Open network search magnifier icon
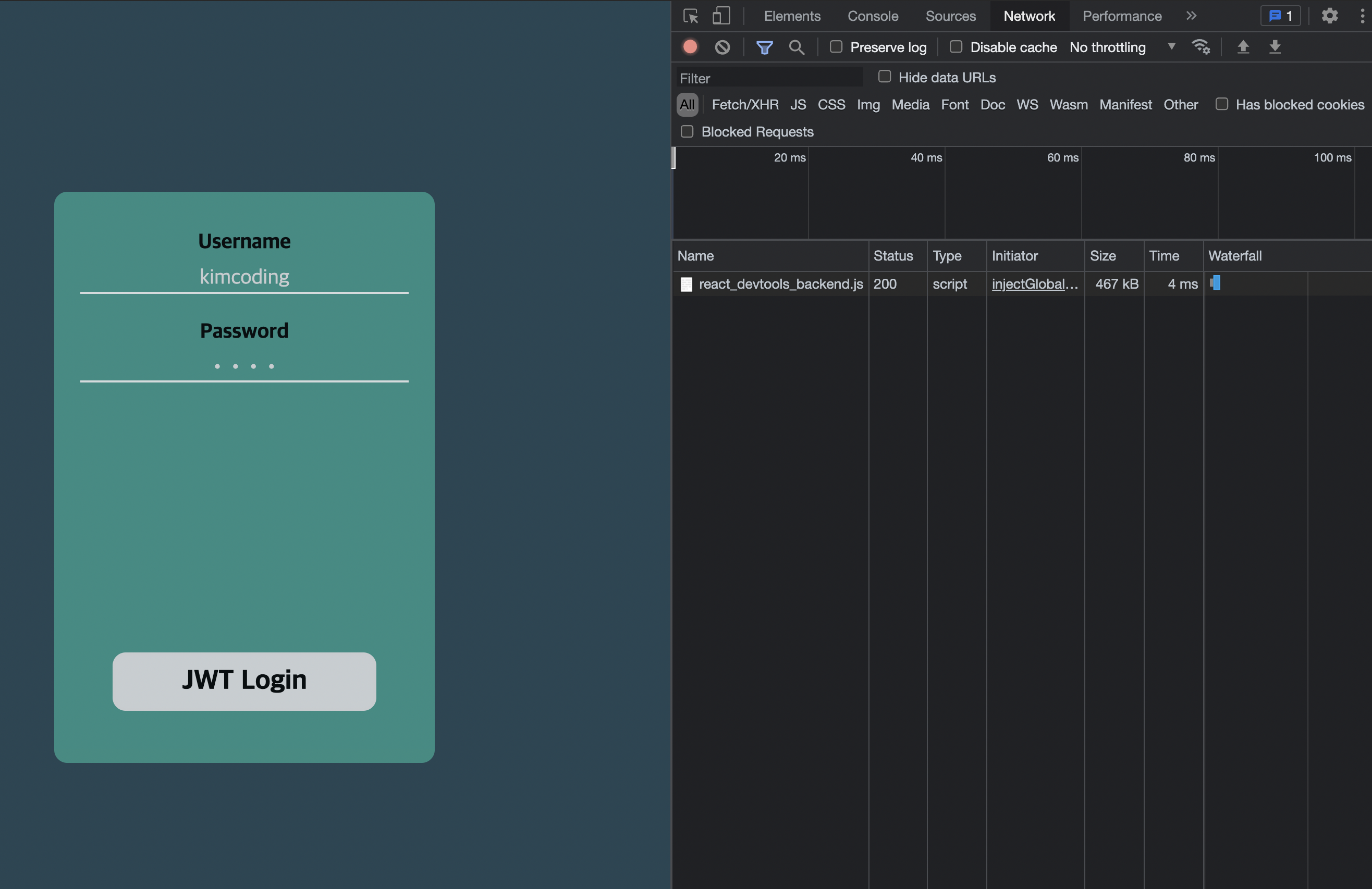The image size is (1372, 889). 796,47
